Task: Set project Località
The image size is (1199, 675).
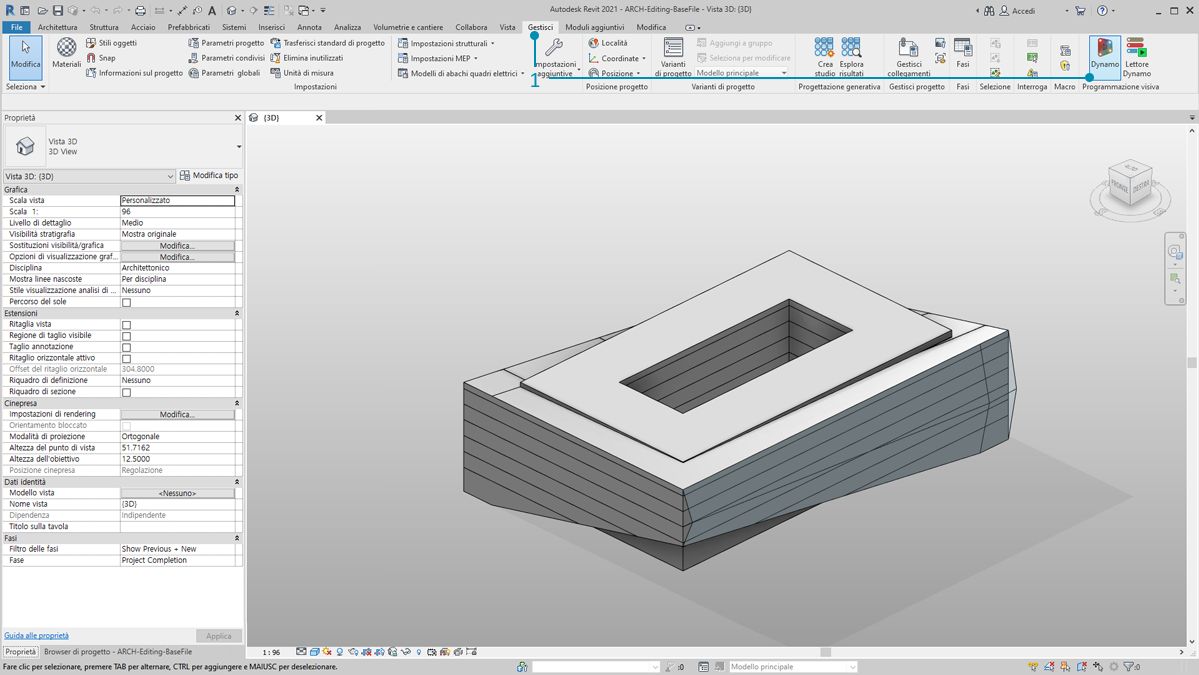Action: [608, 43]
